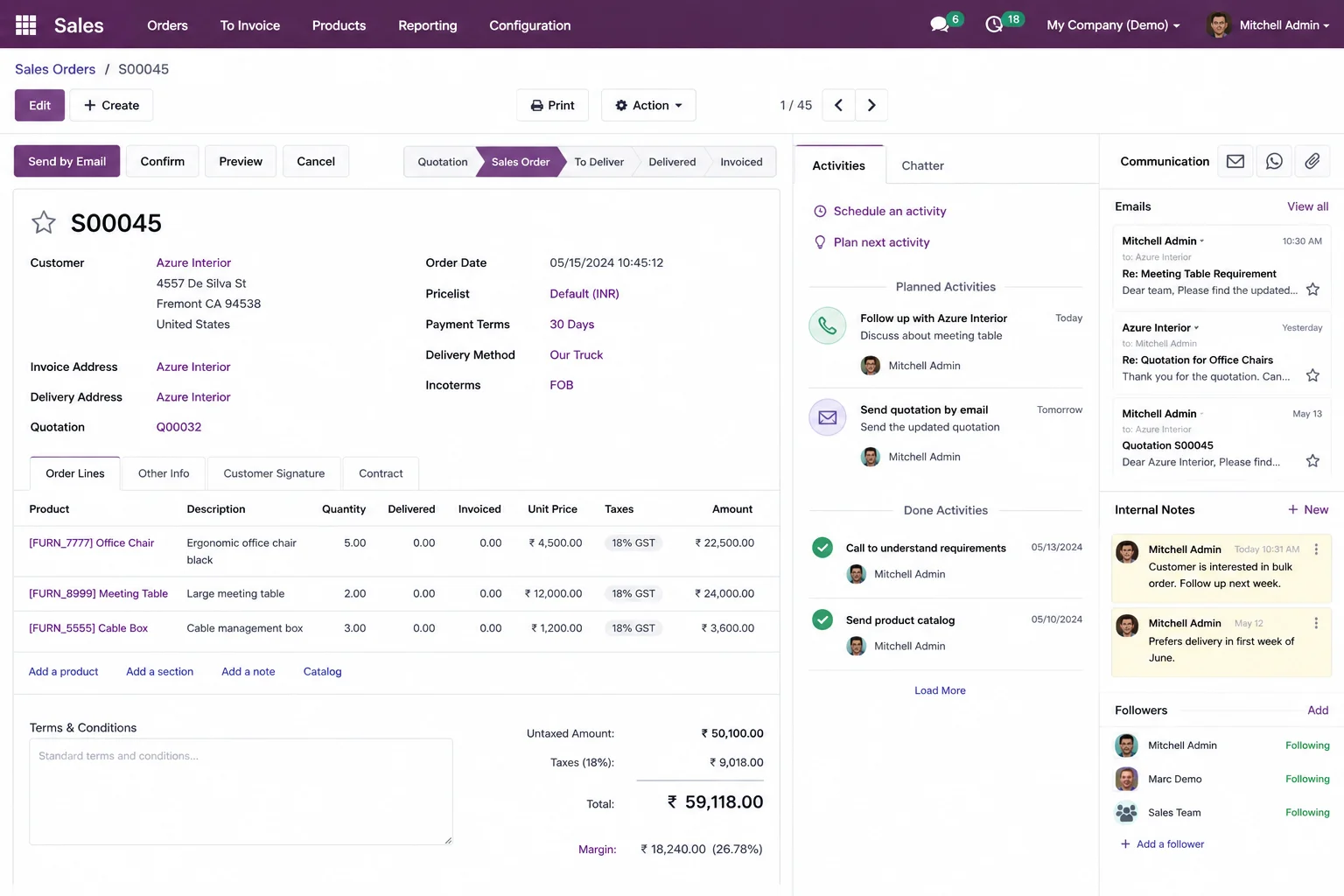1344x896 pixels.
Task: Toggle favorite star next to S00045
Action: pyautogui.click(x=44, y=222)
